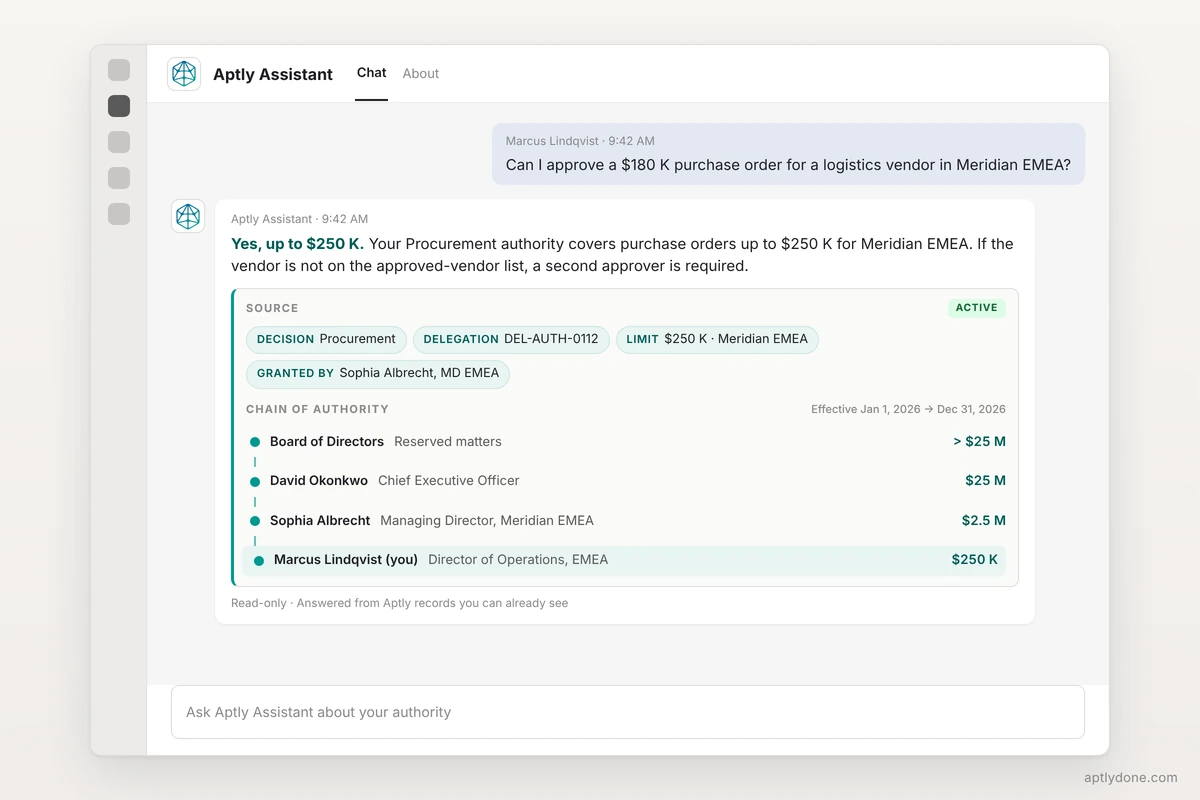This screenshot has width=1200, height=800.
Task: Switch to the About tab
Action: click(421, 73)
